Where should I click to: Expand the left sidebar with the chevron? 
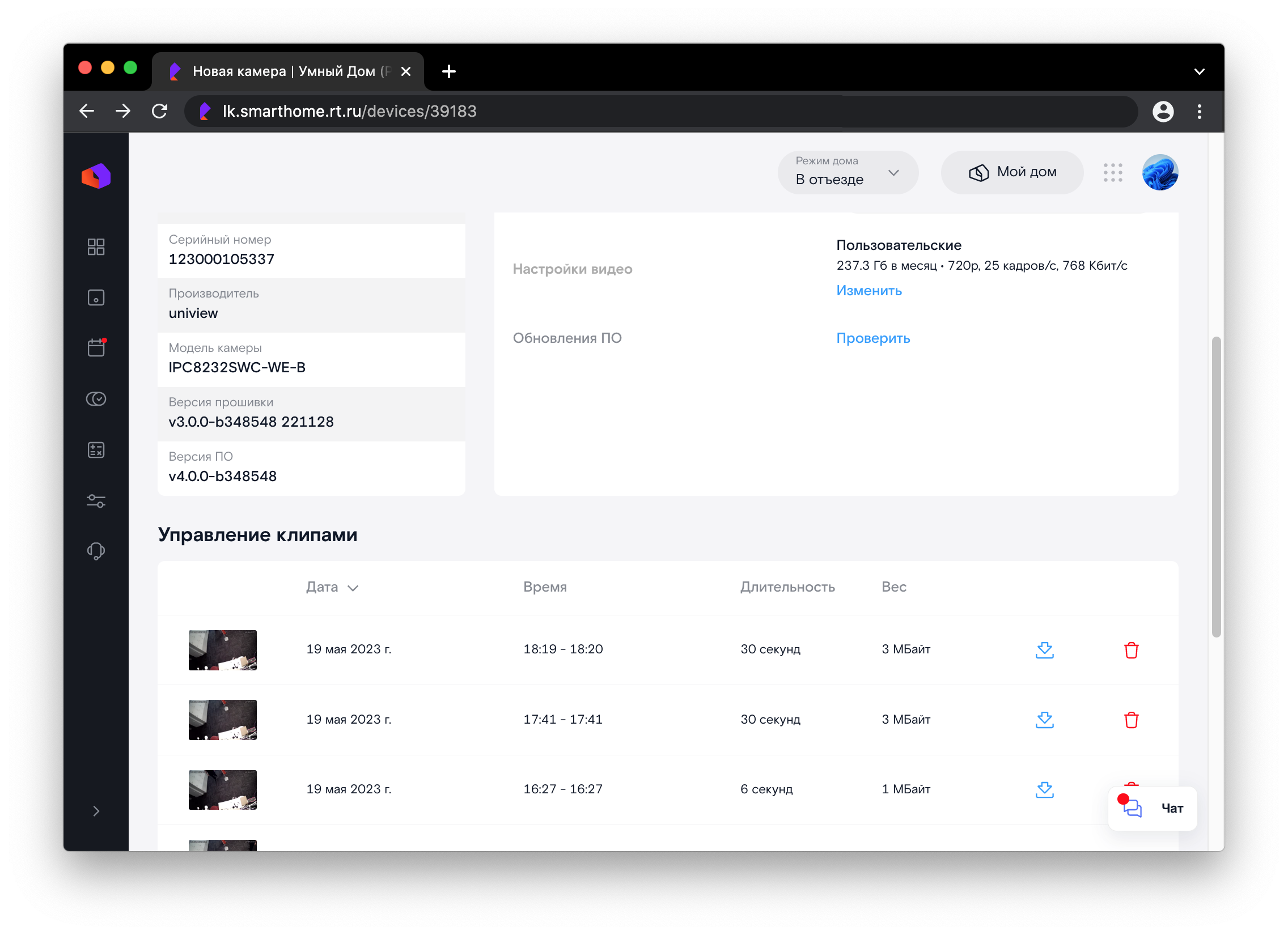pyautogui.click(x=96, y=811)
